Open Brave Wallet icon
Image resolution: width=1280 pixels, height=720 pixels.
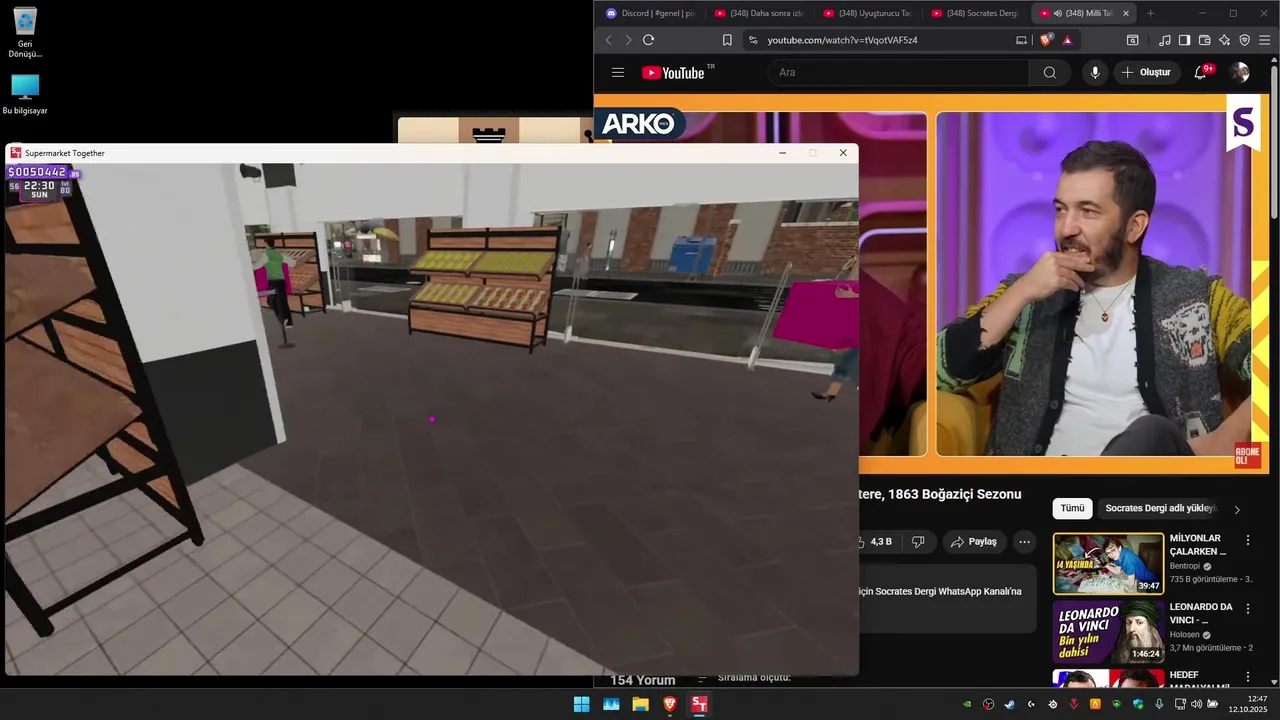point(1204,40)
